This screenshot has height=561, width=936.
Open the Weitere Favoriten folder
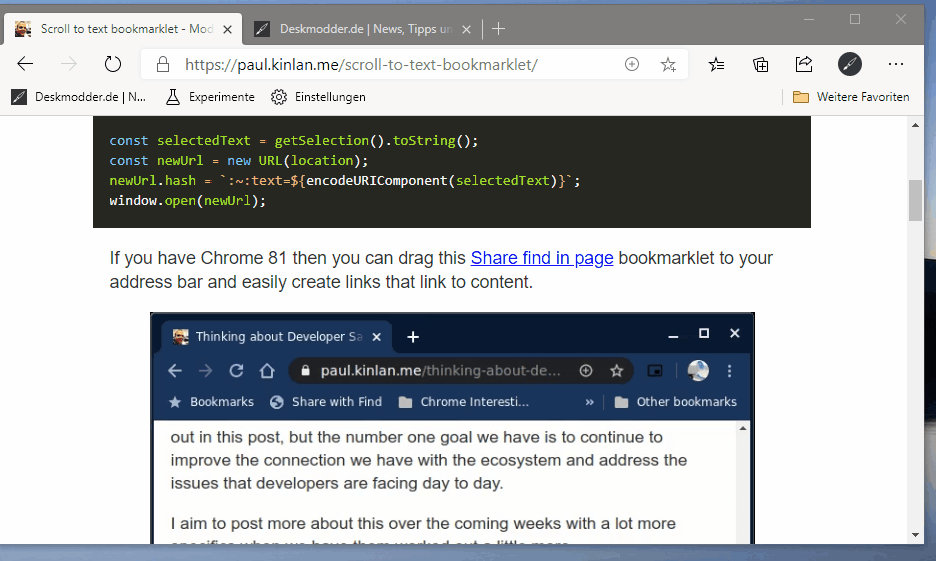coord(851,97)
